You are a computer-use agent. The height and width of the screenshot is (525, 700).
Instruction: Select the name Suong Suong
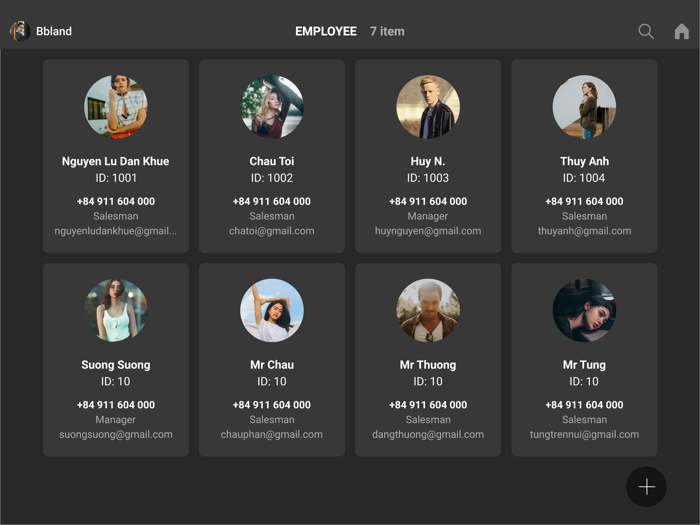116,365
